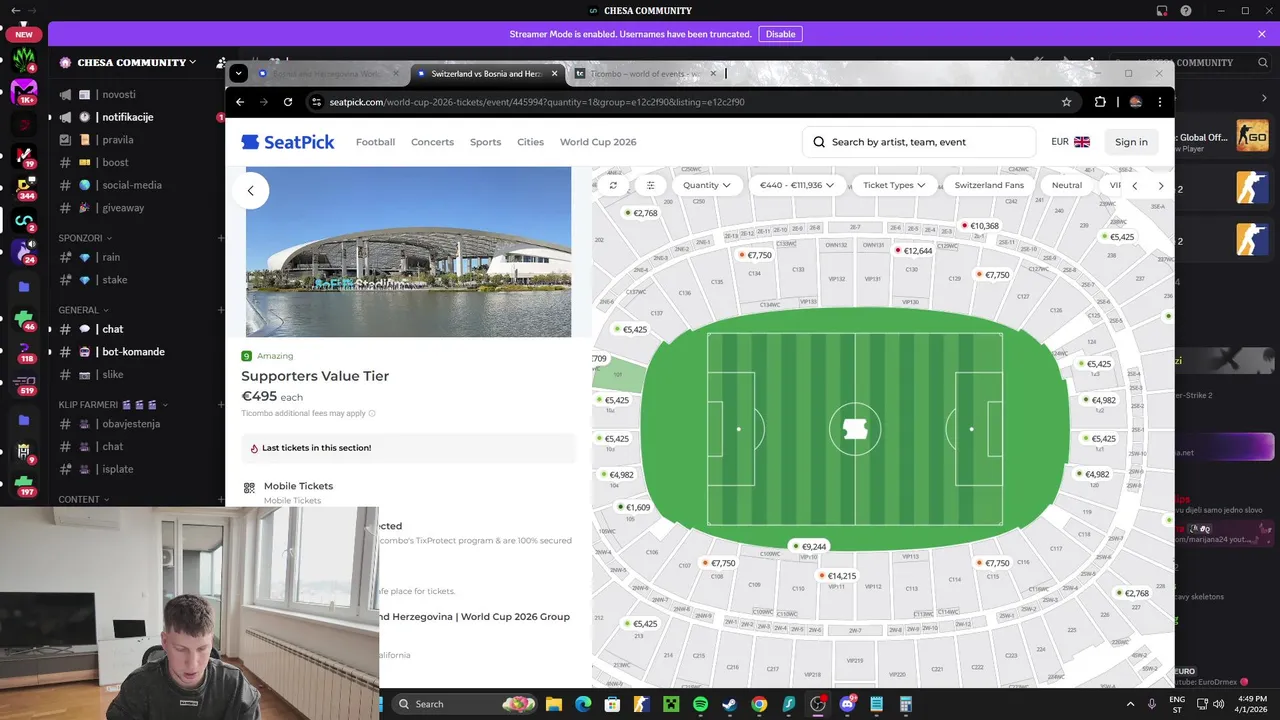Switch to Switzerland vs Bosnia browser tab
The height and width of the screenshot is (720, 1280).
click(x=487, y=73)
